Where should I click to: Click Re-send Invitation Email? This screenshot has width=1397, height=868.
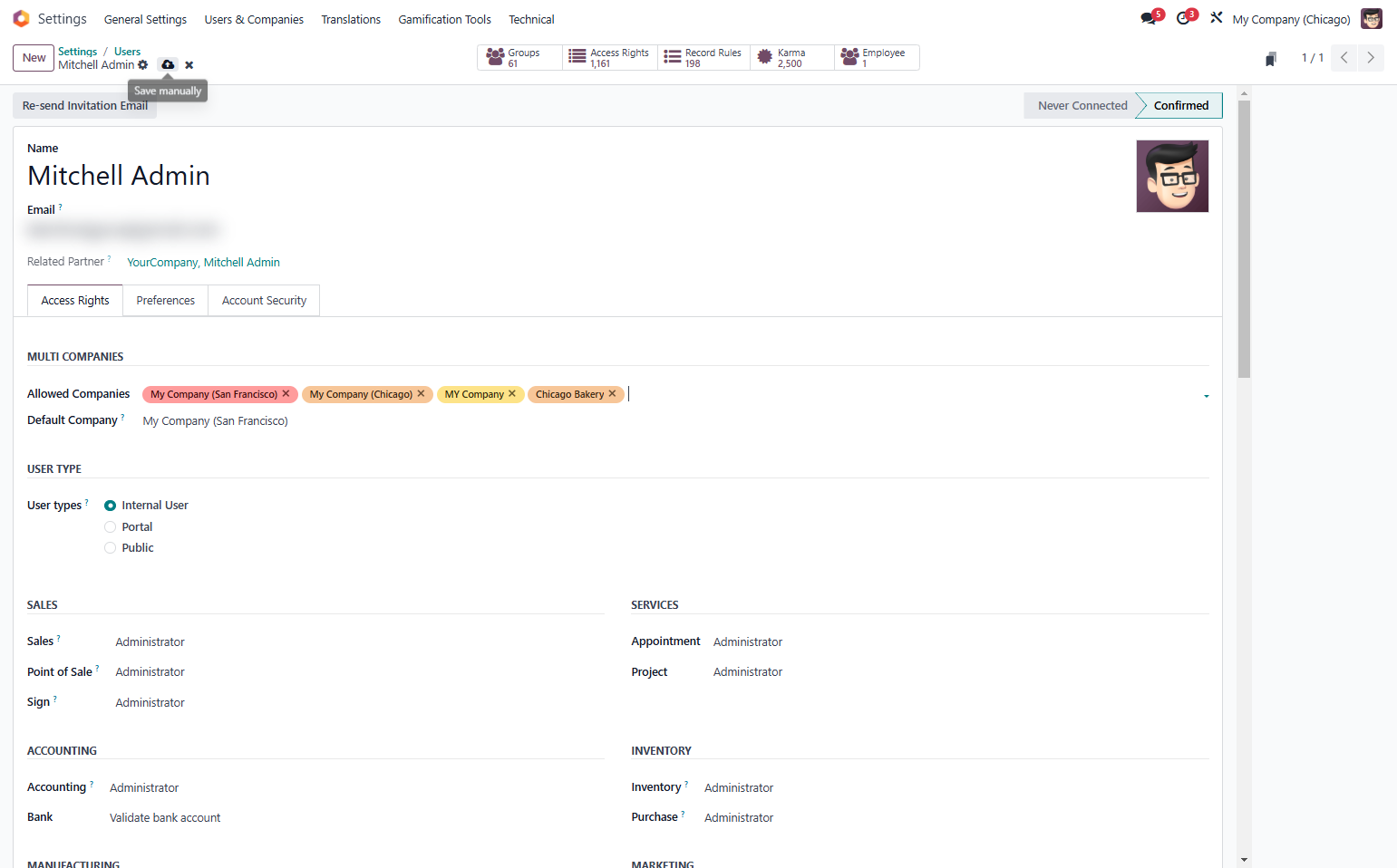click(x=85, y=106)
